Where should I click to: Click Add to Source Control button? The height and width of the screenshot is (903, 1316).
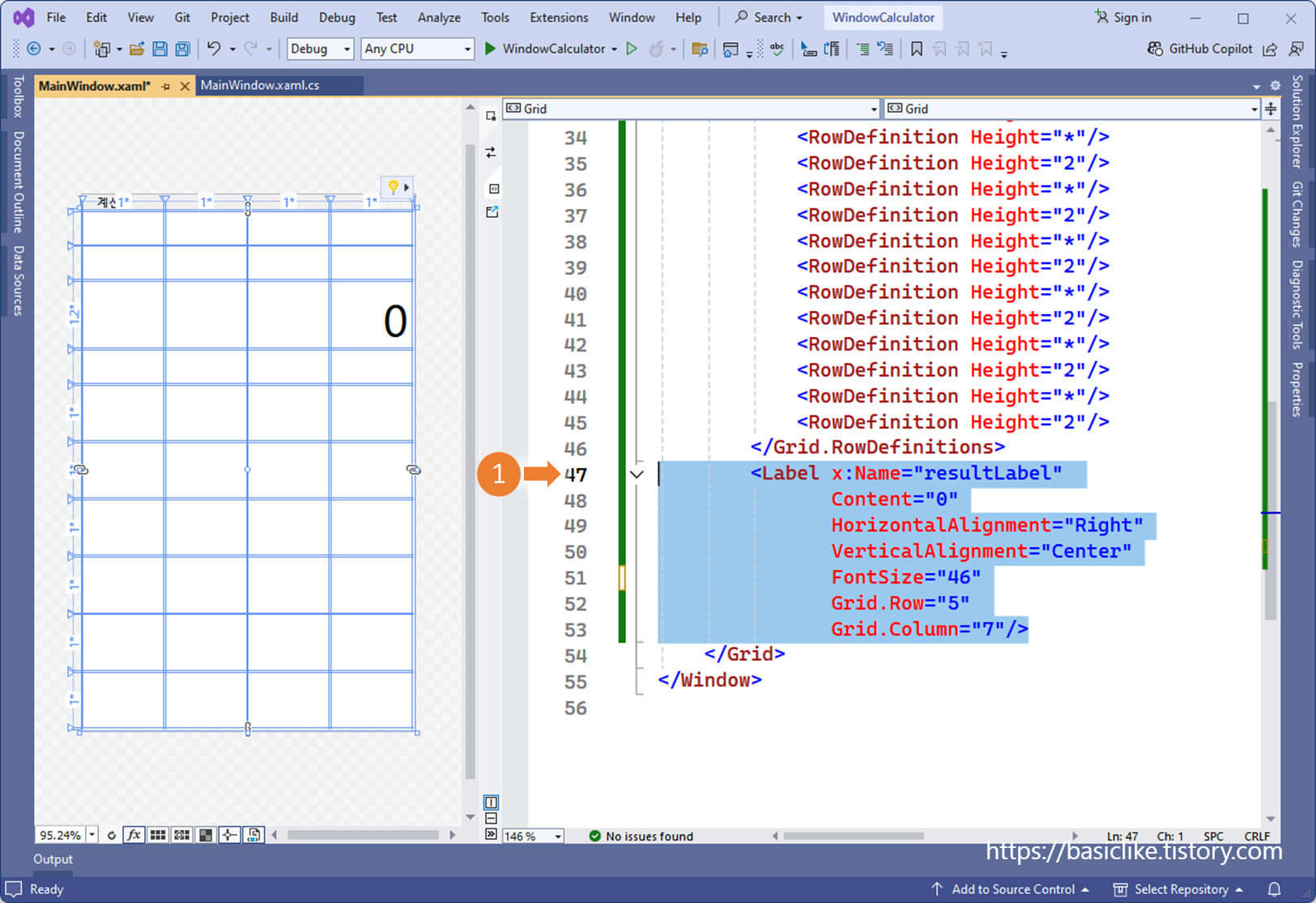point(1009,889)
